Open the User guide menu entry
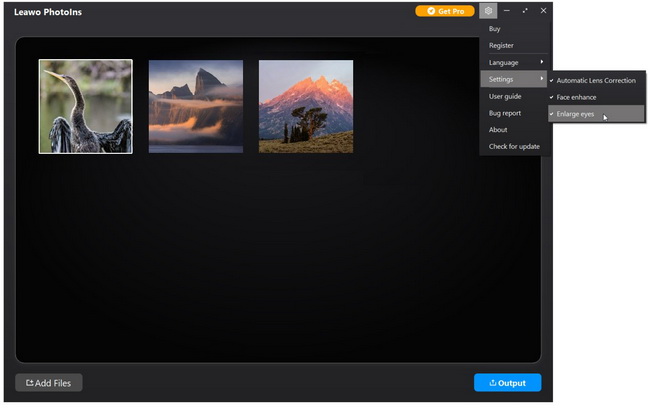Image resolution: width=650 pixels, height=408 pixels. pyautogui.click(x=505, y=96)
